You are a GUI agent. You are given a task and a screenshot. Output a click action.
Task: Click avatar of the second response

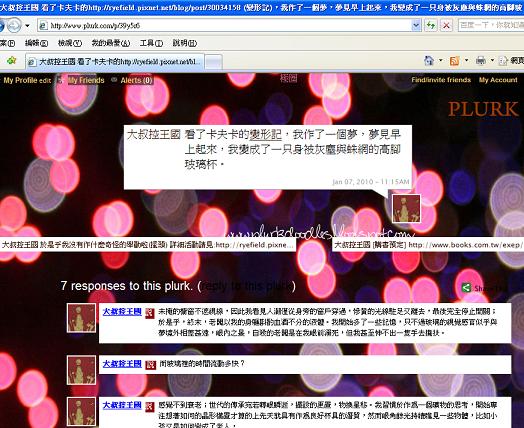tap(82, 370)
